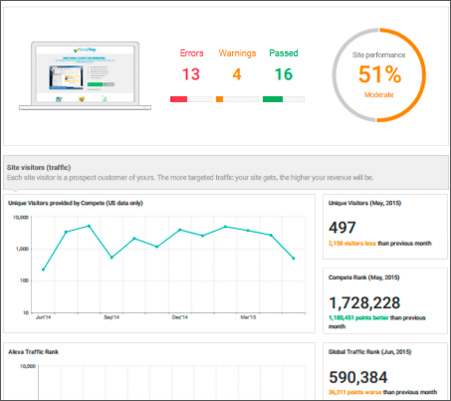This screenshot has width=451, height=401.
Task: Click the Unique Visitors (May, 2015) title
Action: pyautogui.click(x=365, y=203)
